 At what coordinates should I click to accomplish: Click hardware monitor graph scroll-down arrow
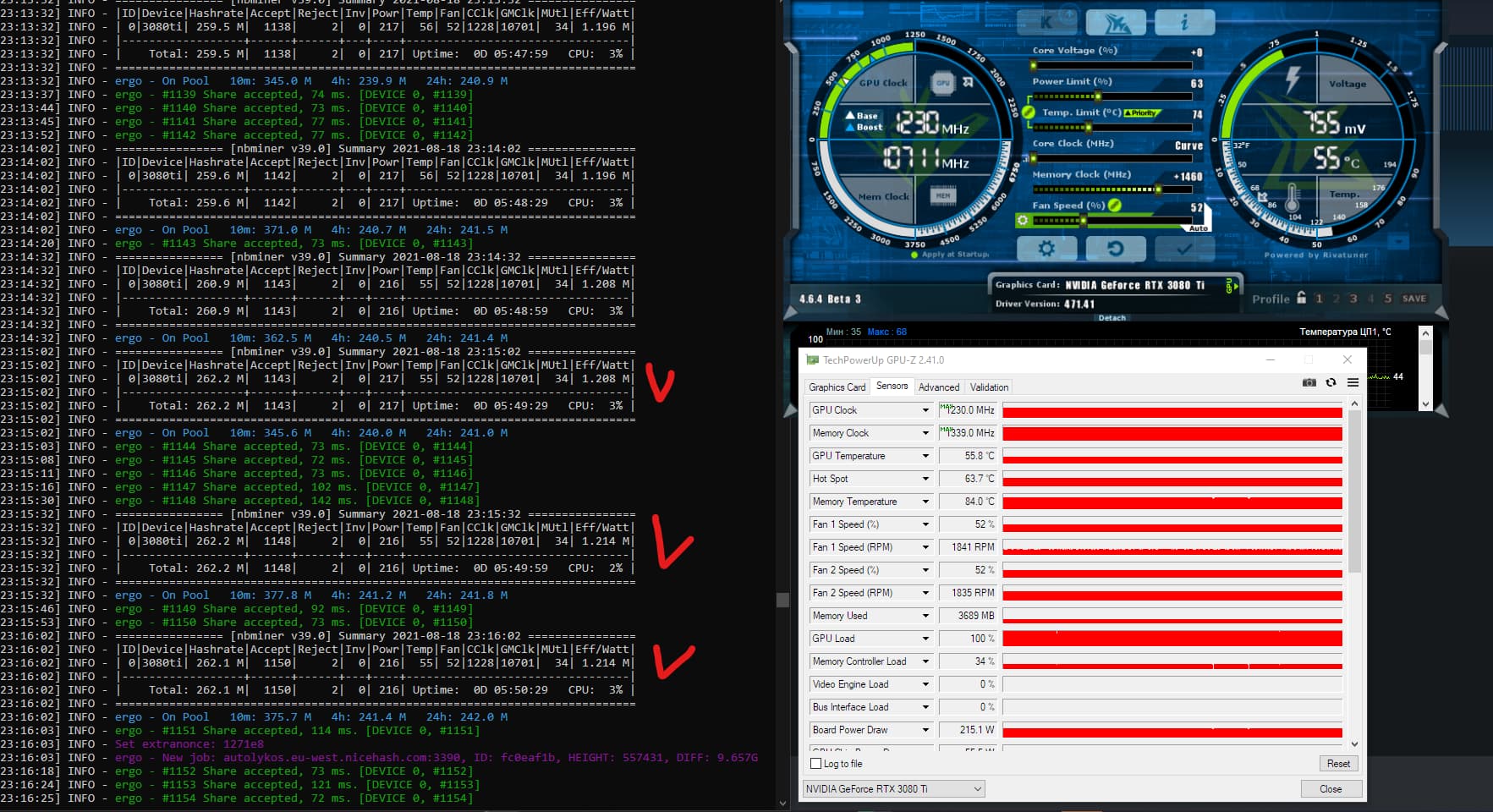pos(1425,404)
